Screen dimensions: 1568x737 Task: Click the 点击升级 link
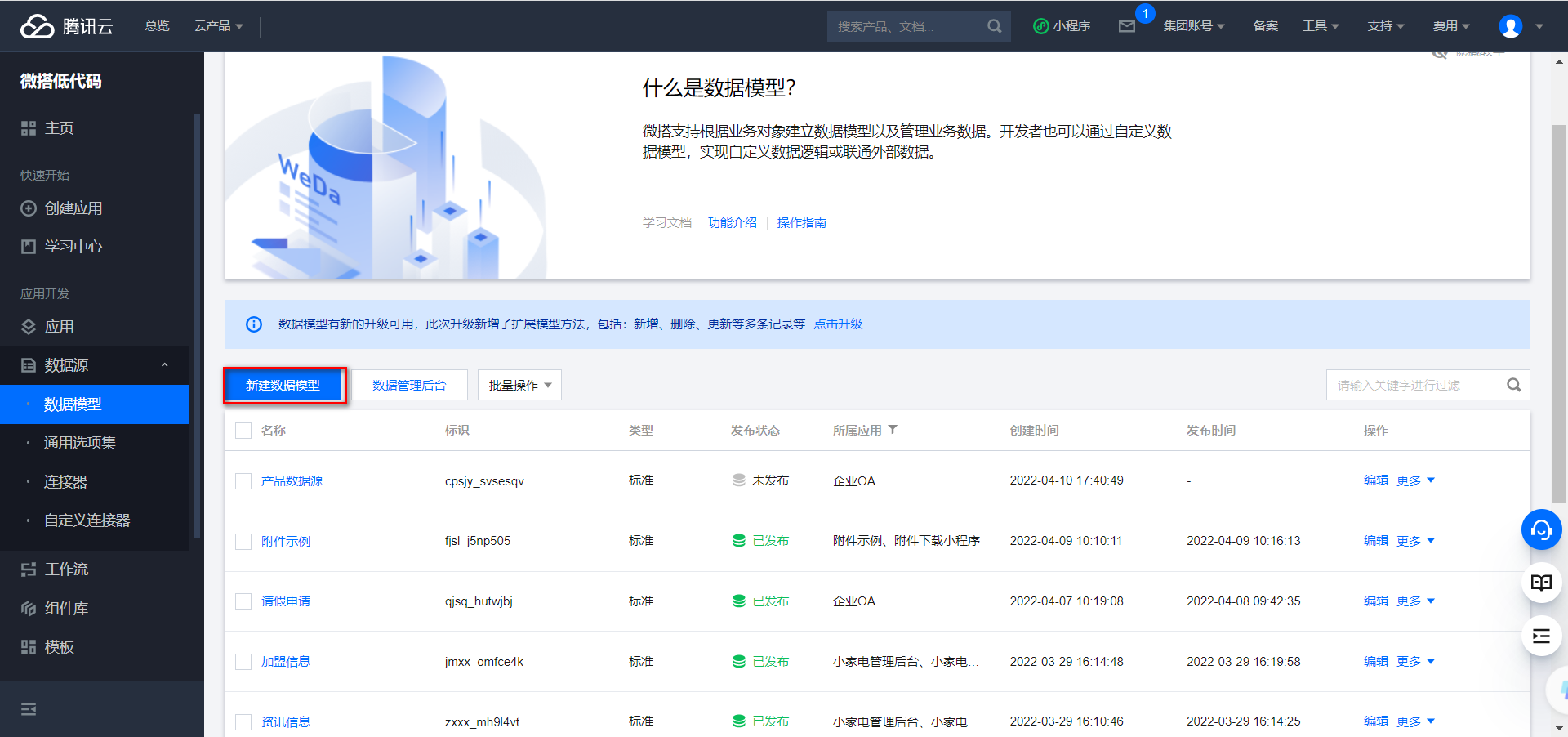[838, 324]
